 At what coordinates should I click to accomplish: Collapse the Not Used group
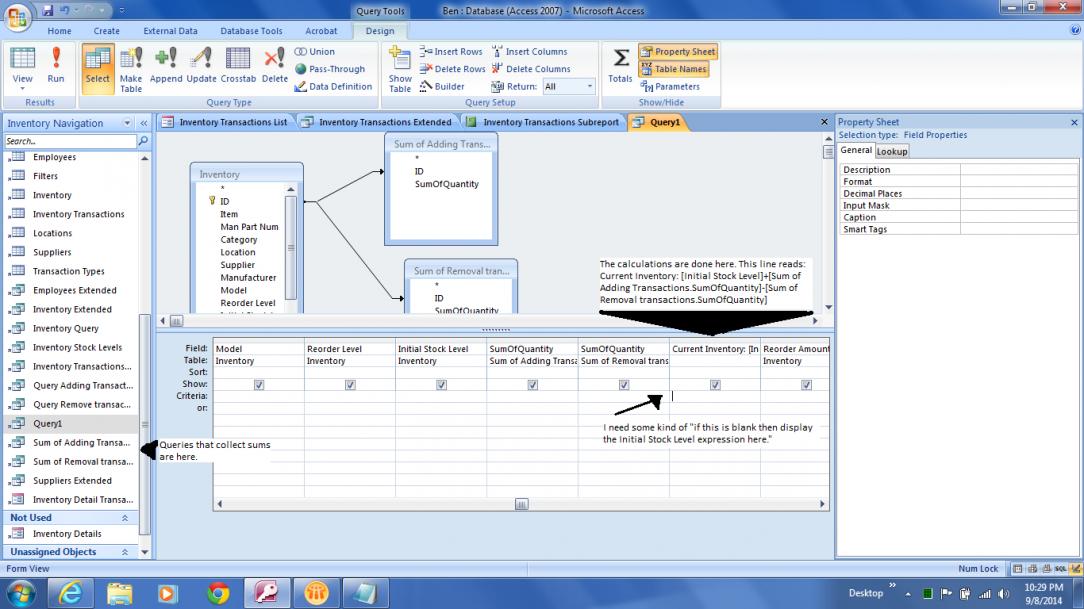(x=125, y=518)
